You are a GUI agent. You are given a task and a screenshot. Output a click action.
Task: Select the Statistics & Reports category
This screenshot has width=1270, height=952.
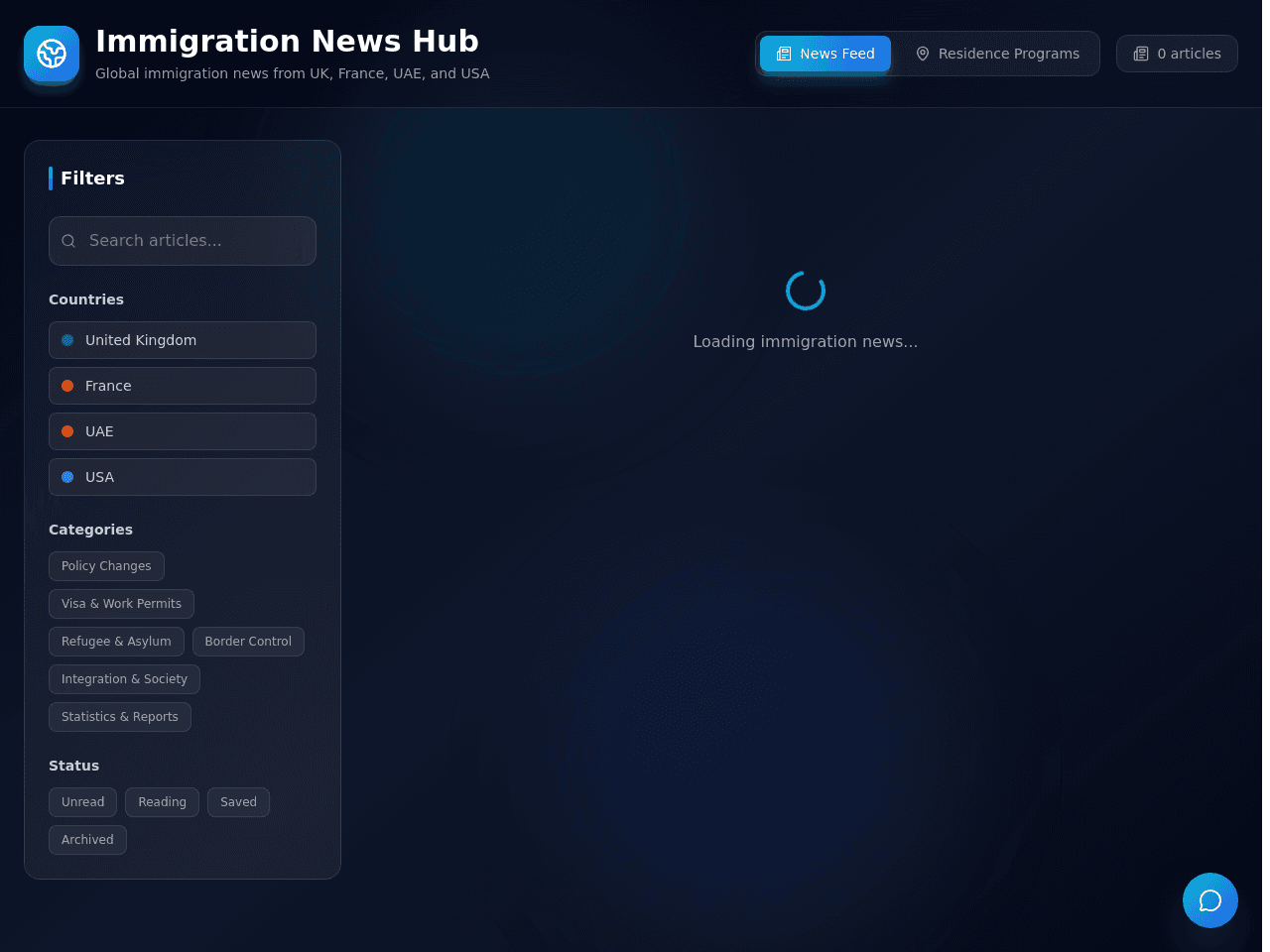coord(120,717)
